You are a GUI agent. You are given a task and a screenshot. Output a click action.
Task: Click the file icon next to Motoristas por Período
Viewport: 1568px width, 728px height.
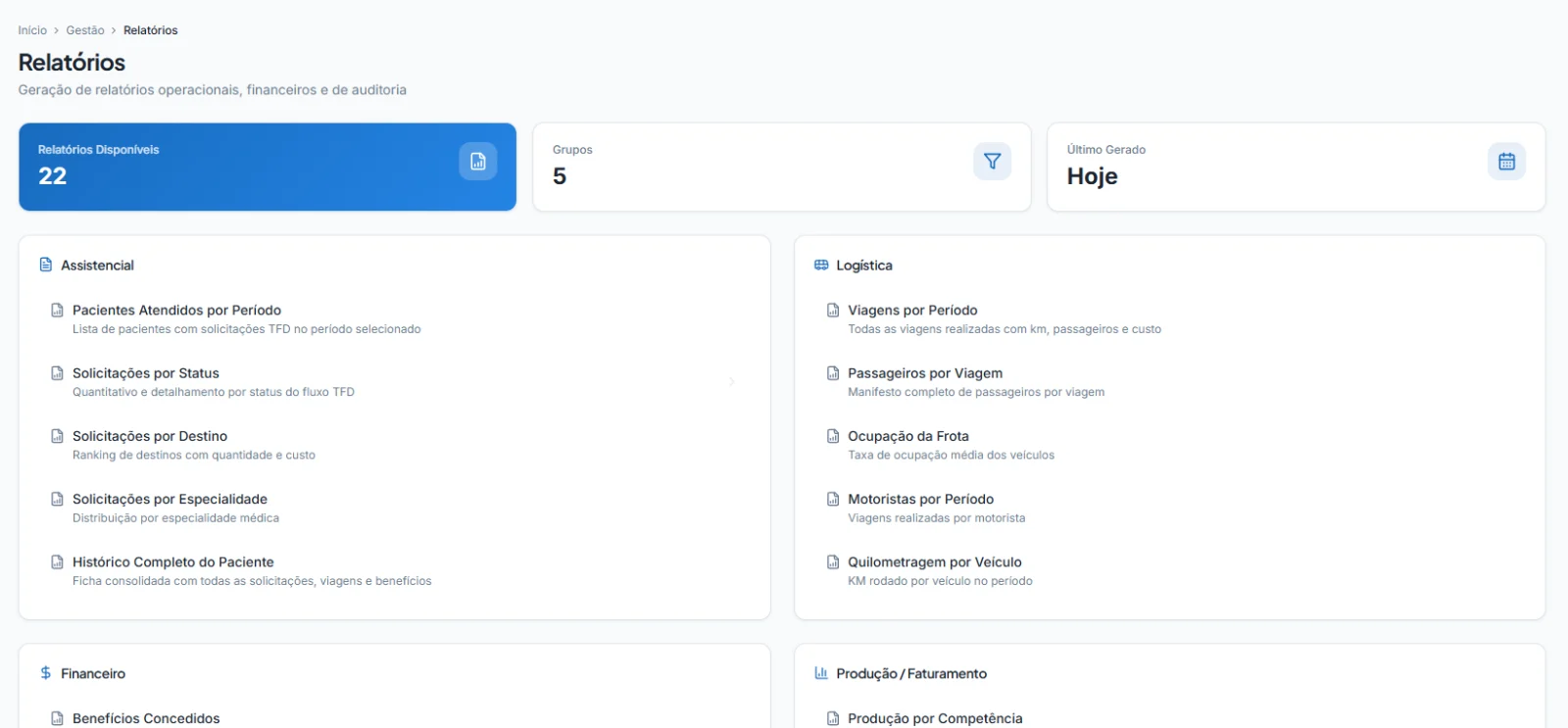click(x=833, y=499)
